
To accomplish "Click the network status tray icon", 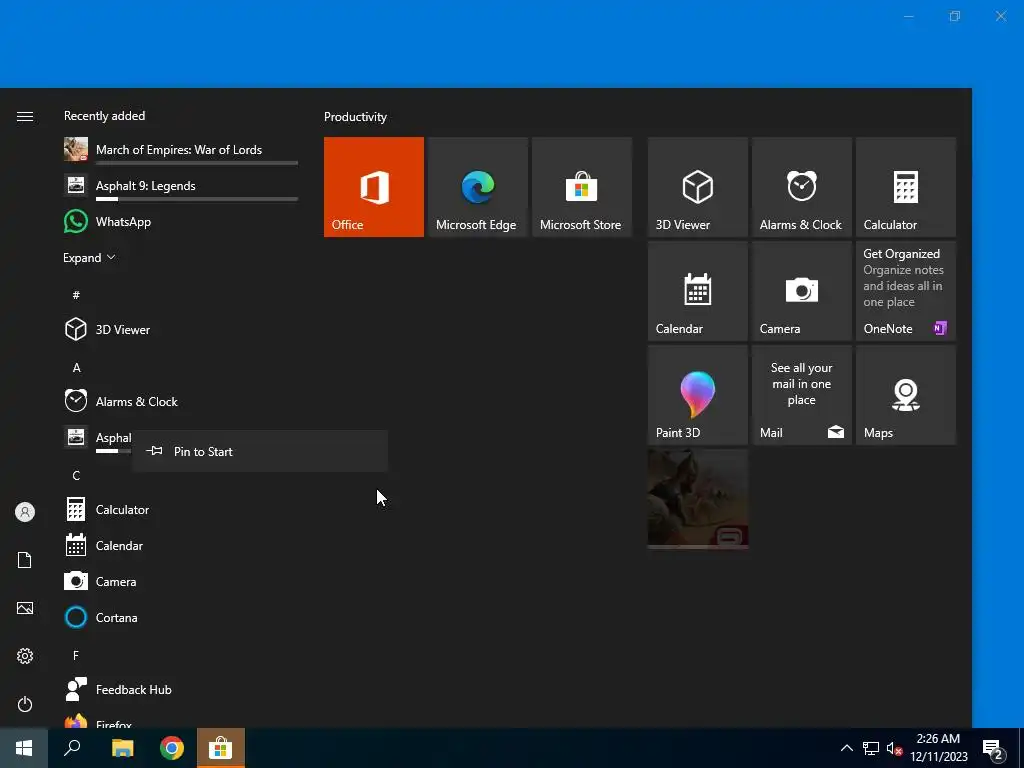I will point(871,748).
